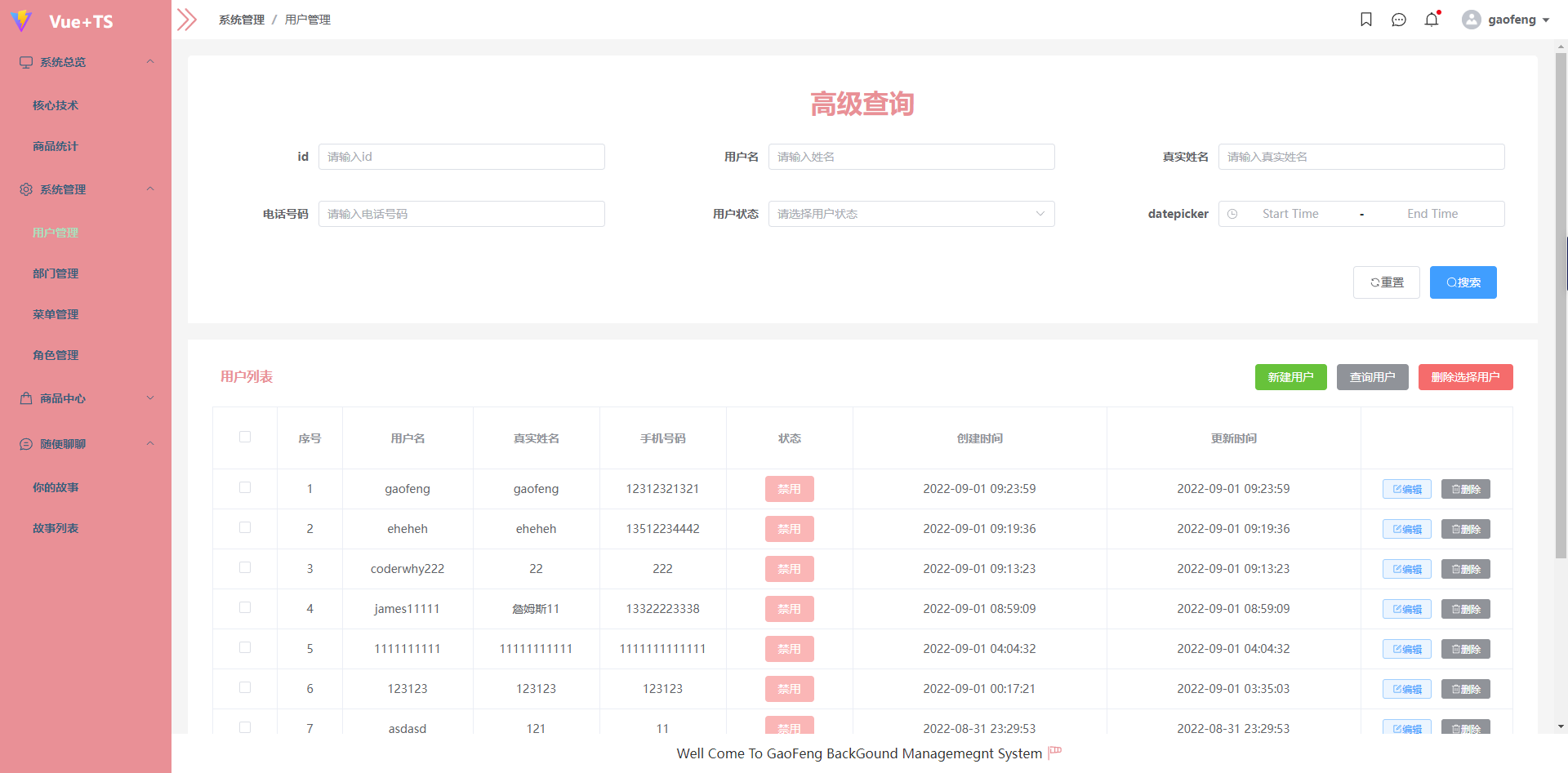Click the gear icon next to 系统管理
The image size is (1568, 773).
[24, 189]
